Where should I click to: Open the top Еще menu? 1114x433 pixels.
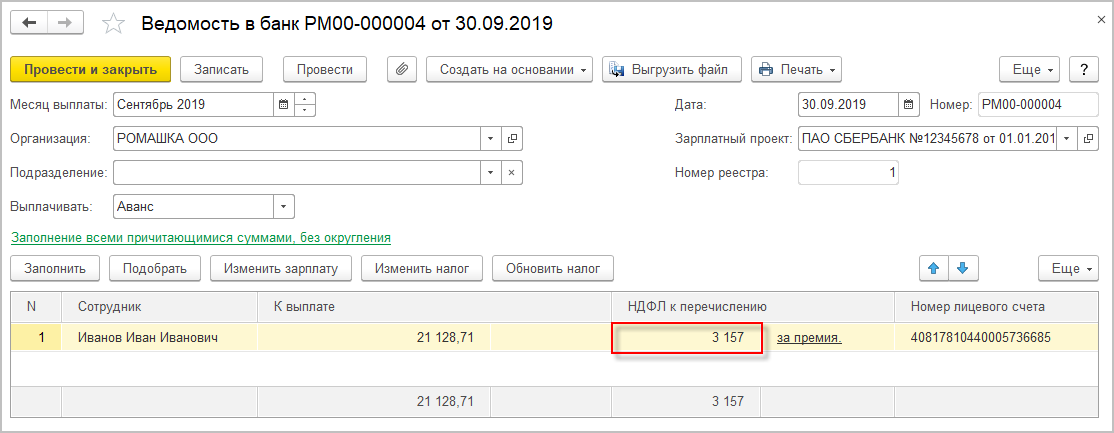pyautogui.click(x=1033, y=69)
